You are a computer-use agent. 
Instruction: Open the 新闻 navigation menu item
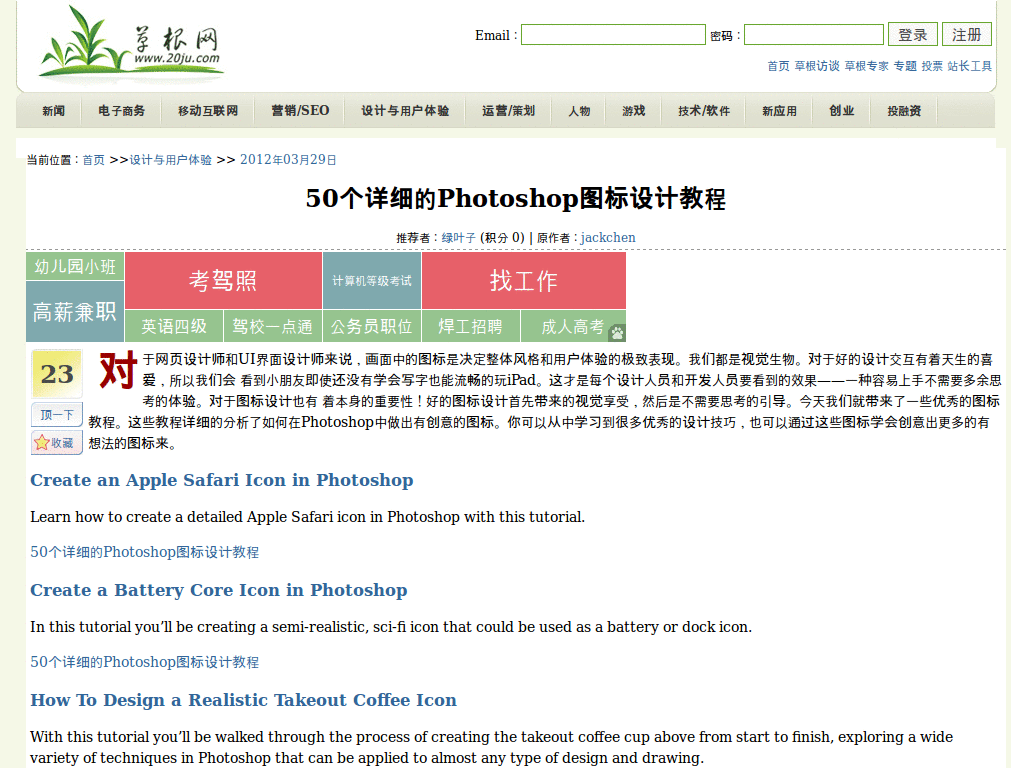[x=53, y=111]
